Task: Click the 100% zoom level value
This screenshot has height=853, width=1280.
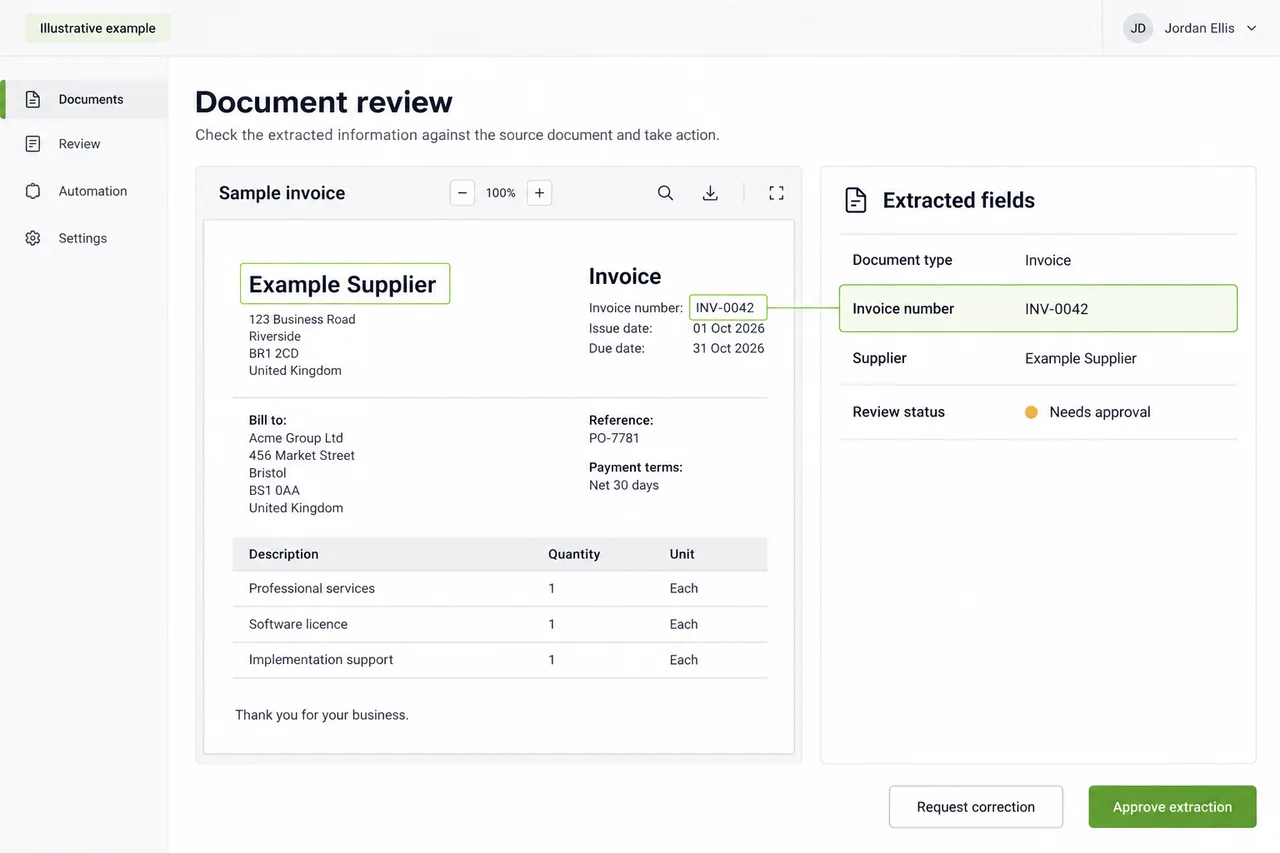Action: pyautogui.click(x=501, y=193)
